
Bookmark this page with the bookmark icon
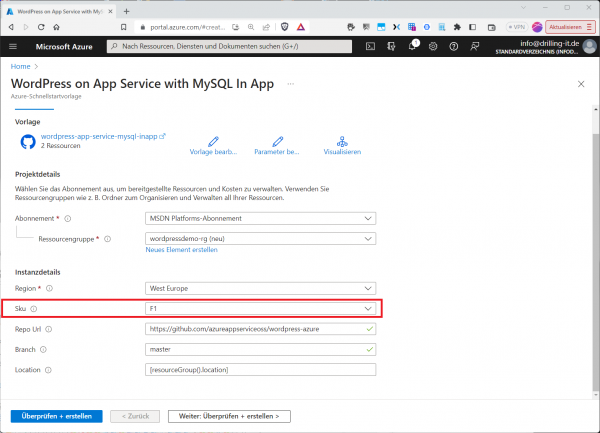tap(124, 27)
